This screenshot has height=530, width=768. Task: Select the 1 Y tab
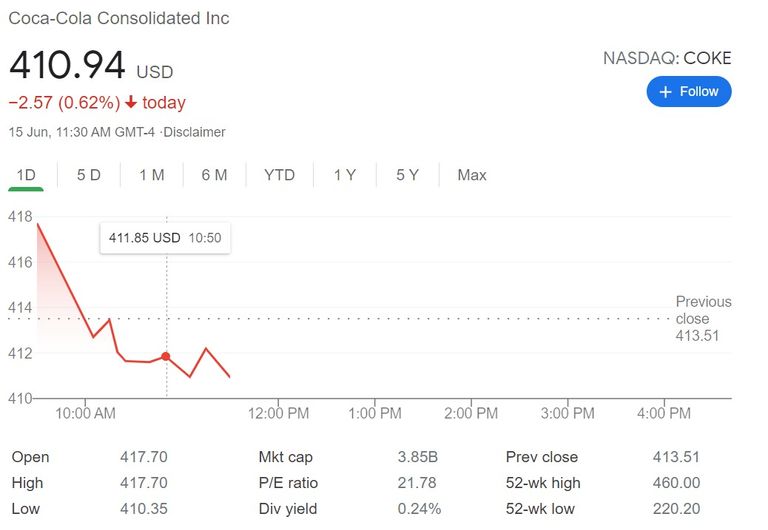pyautogui.click(x=345, y=175)
